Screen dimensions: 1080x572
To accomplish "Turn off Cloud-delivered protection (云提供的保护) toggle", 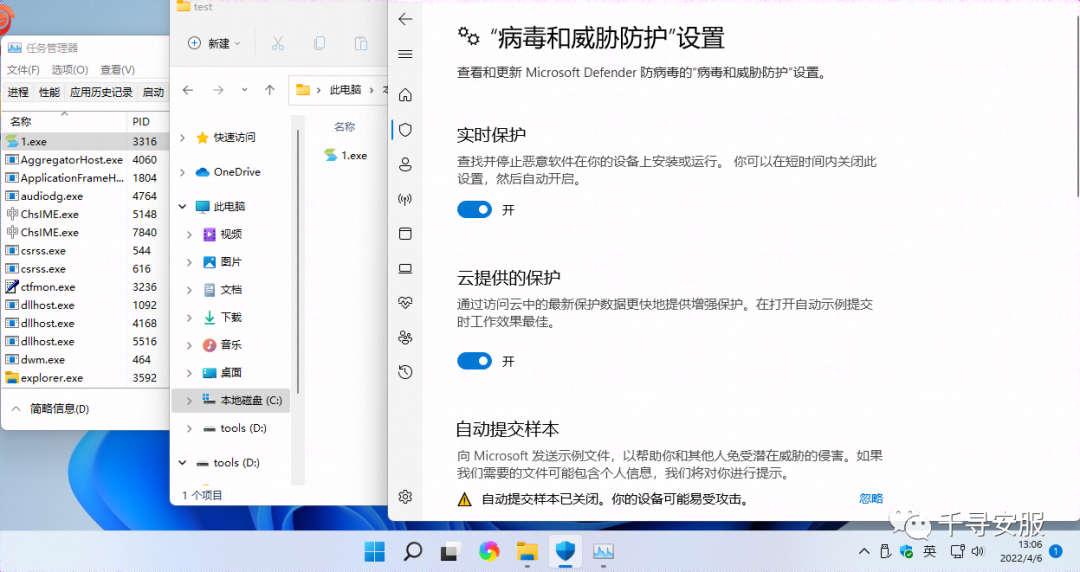I will [x=475, y=361].
